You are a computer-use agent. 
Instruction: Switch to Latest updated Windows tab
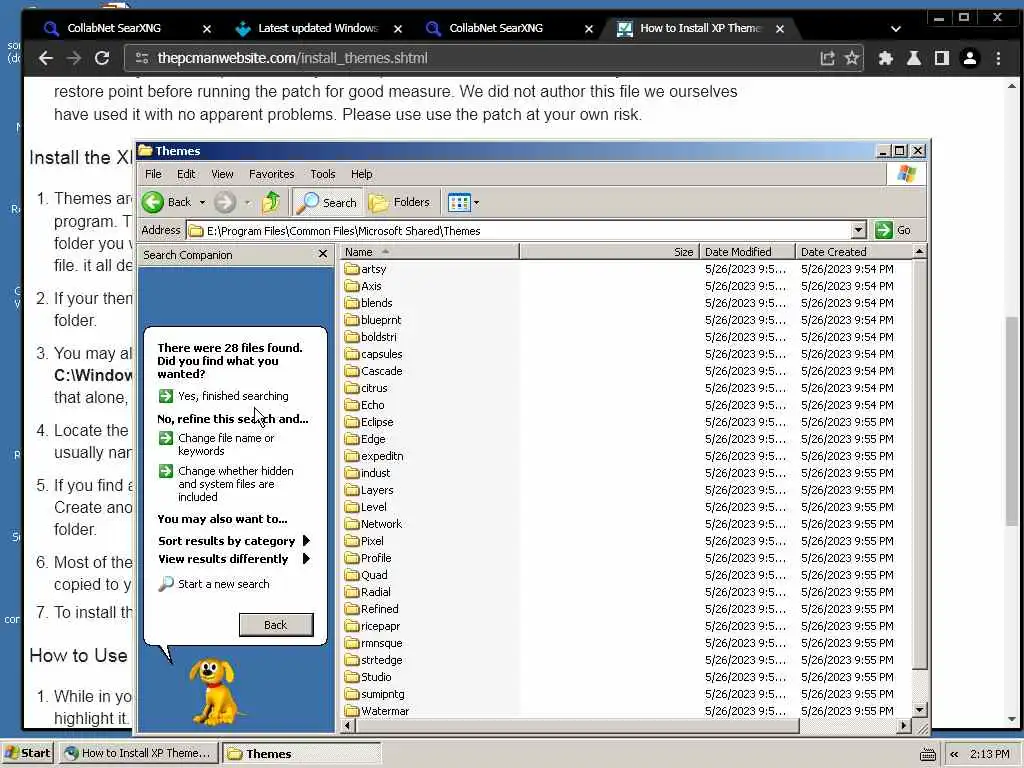pyautogui.click(x=317, y=28)
